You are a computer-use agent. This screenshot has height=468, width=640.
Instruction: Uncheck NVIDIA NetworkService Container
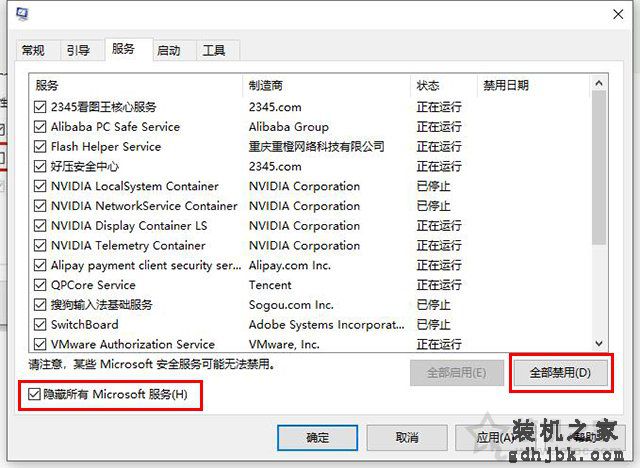pos(40,206)
